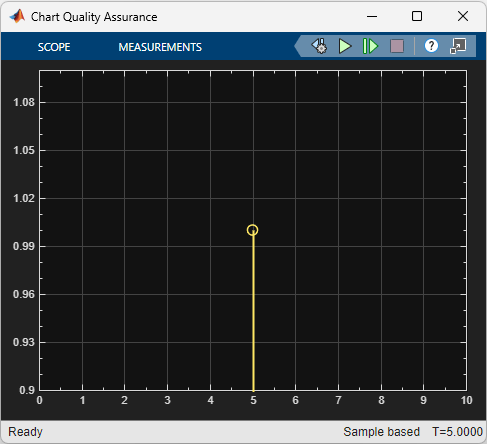Switch to the SCOPE tab

(54, 47)
